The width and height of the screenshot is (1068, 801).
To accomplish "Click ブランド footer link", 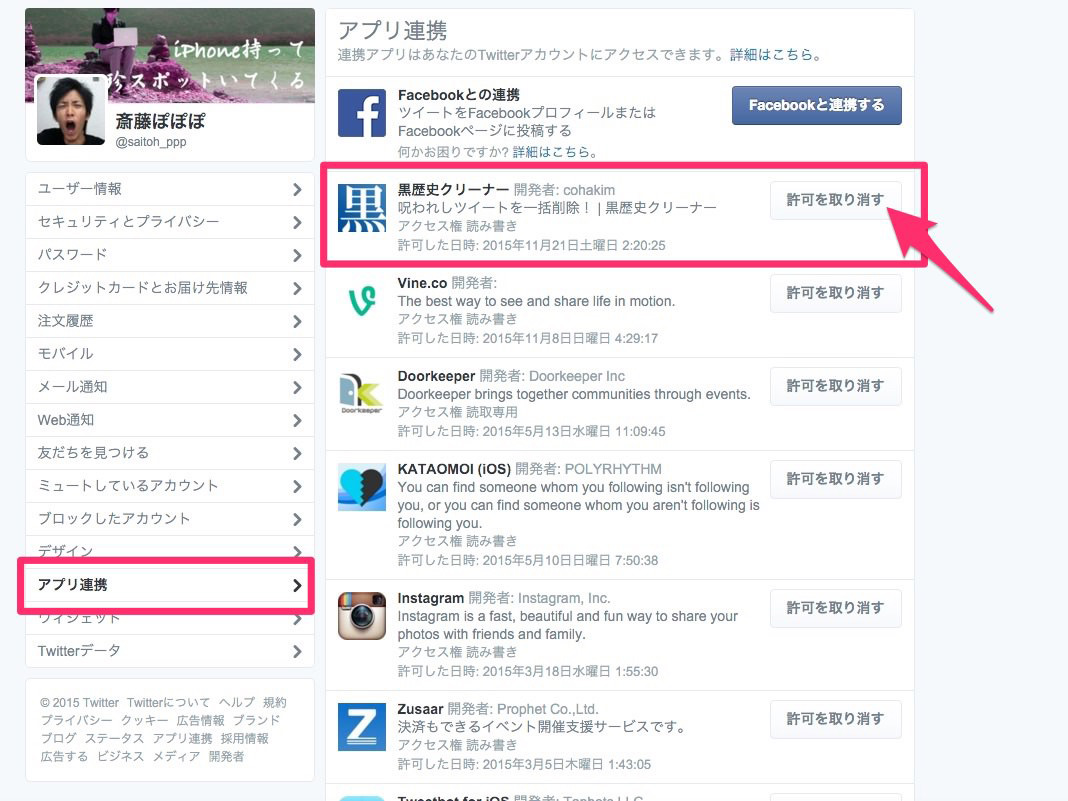I will [x=256, y=721].
